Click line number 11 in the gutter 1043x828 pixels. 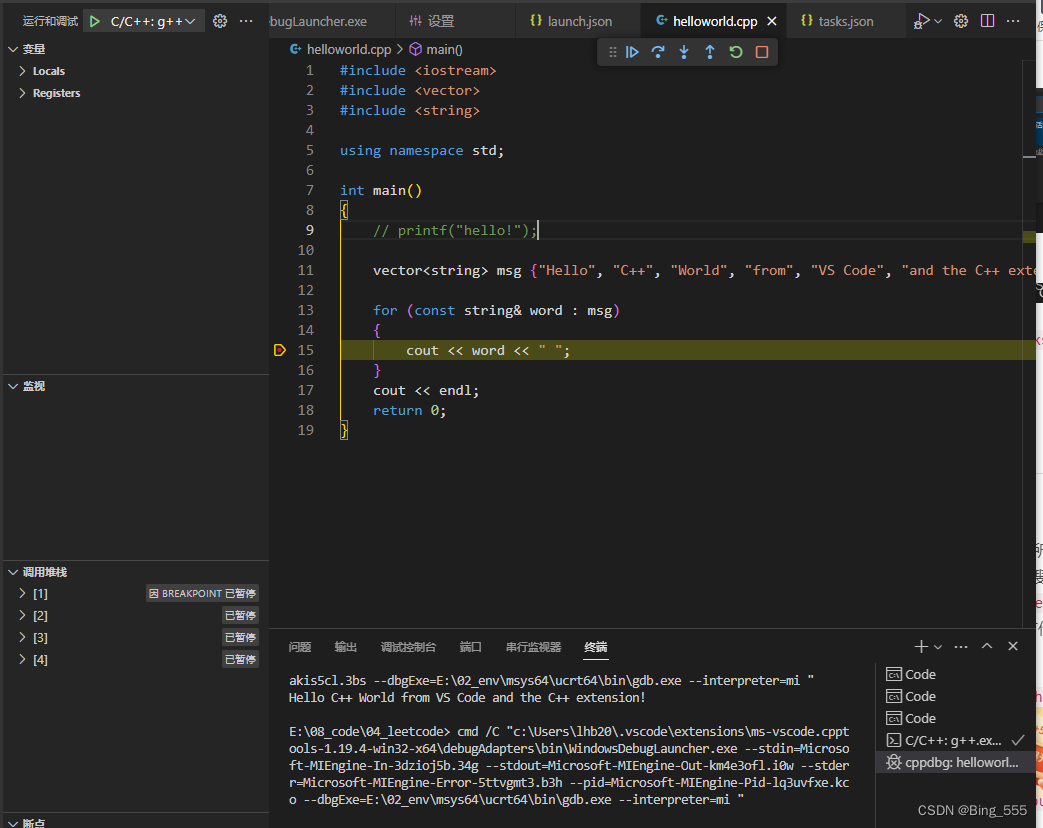pyautogui.click(x=305, y=271)
